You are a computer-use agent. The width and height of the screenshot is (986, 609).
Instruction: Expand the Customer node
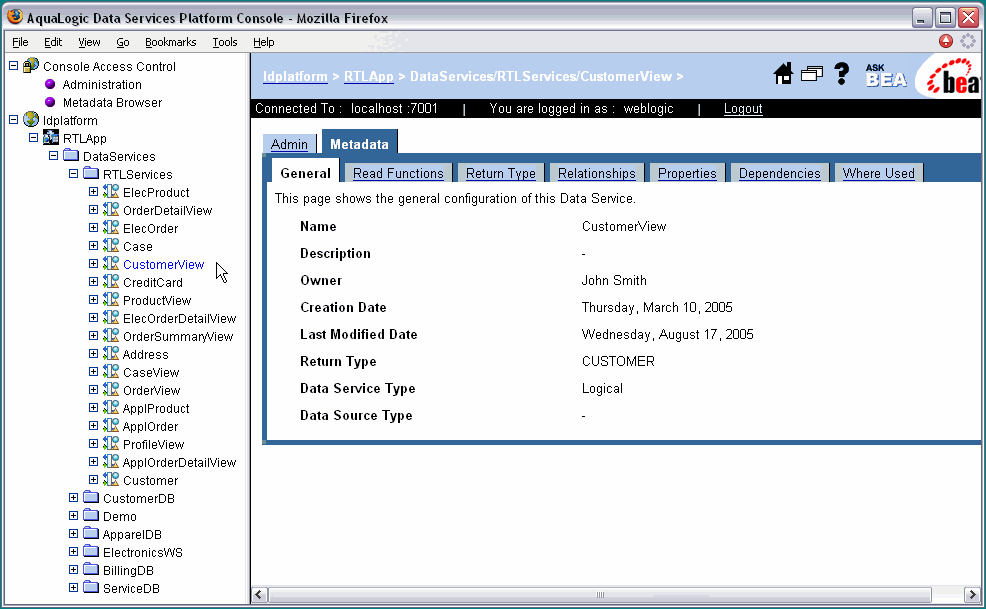pyautogui.click(x=94, y=480)
